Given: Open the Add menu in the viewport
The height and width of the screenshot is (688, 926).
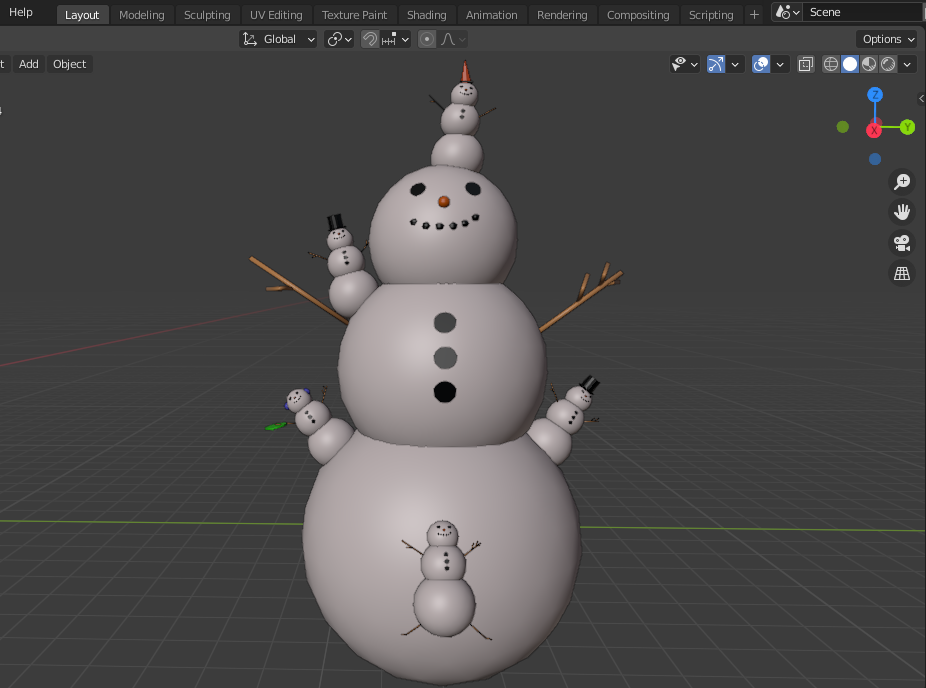Looking at the screenshot, I should coord(28,63).
